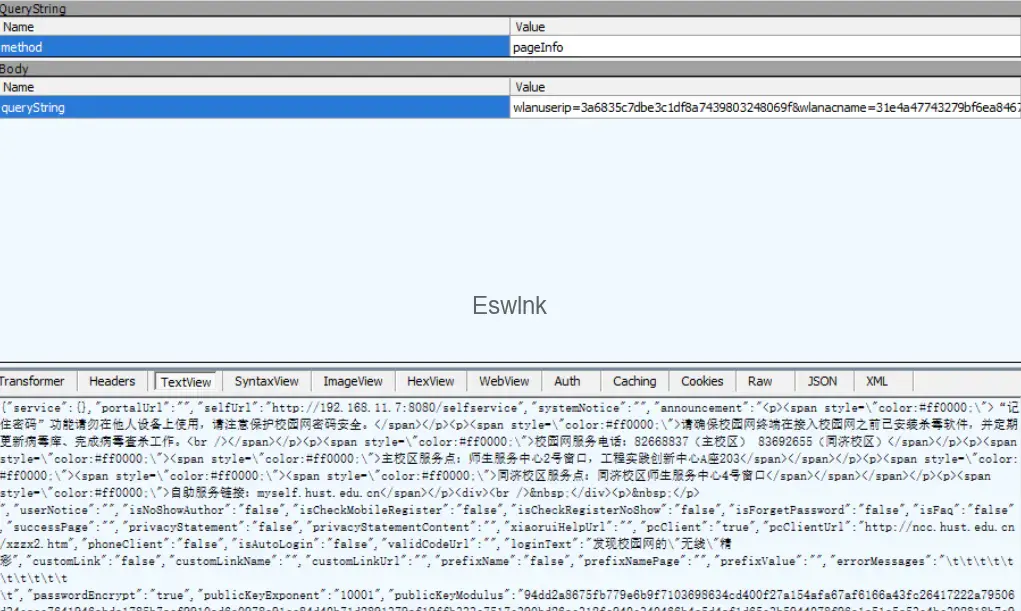The width and height of the screenshot is (1021, 611).
Task: Open the Auth tab
Action: [x=567, y=381]
